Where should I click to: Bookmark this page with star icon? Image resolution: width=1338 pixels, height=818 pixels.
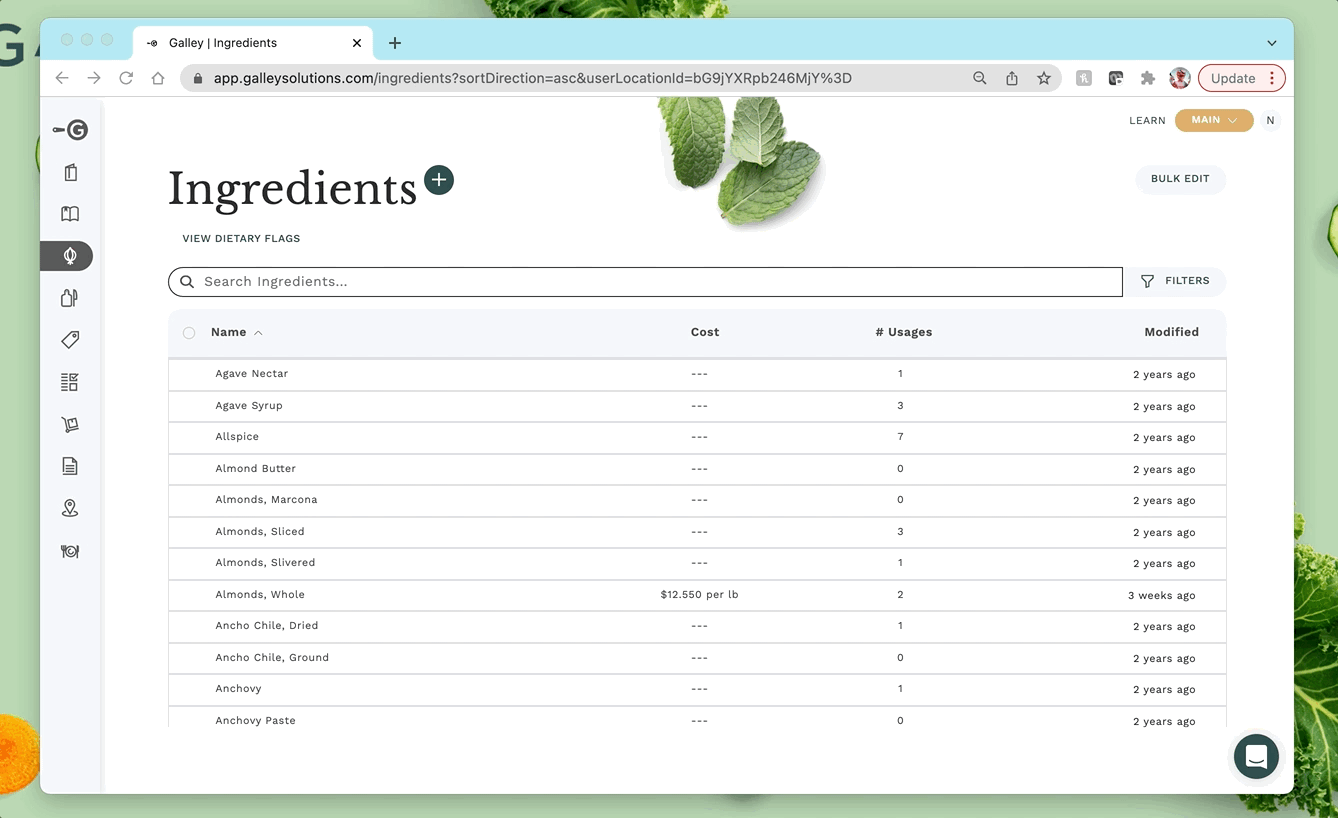pyautogui.click(x=1044, y=78)
